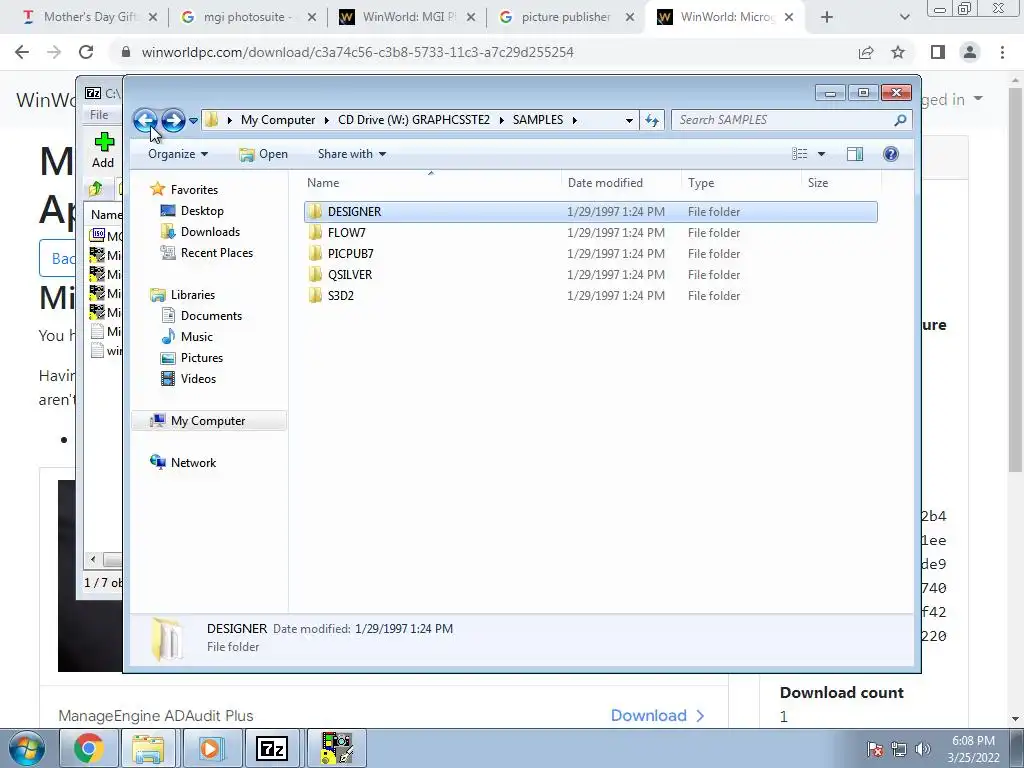Click the Change your view icon
Viewport: 1024px width, 768px height.
800,154
